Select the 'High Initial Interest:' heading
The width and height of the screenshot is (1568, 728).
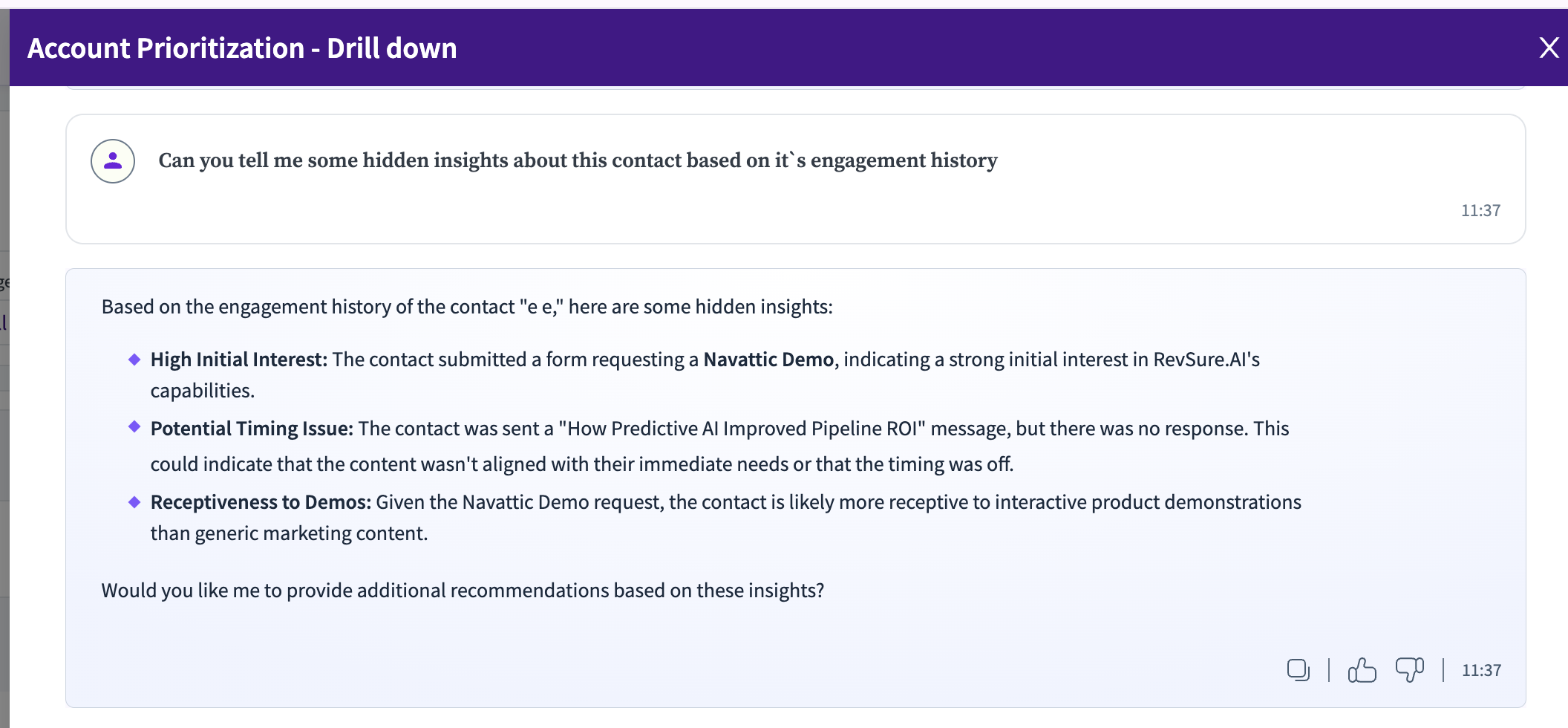point(238,360)
